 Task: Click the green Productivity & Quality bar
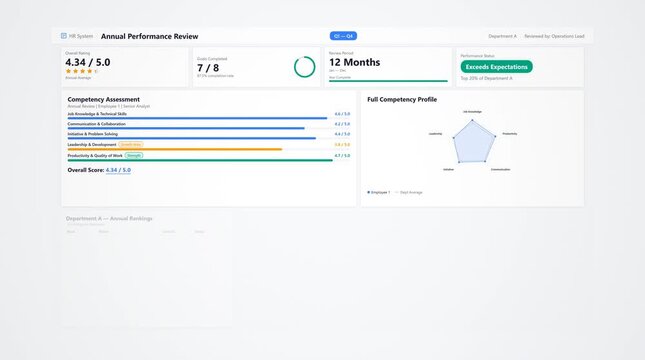pos(200,160)
